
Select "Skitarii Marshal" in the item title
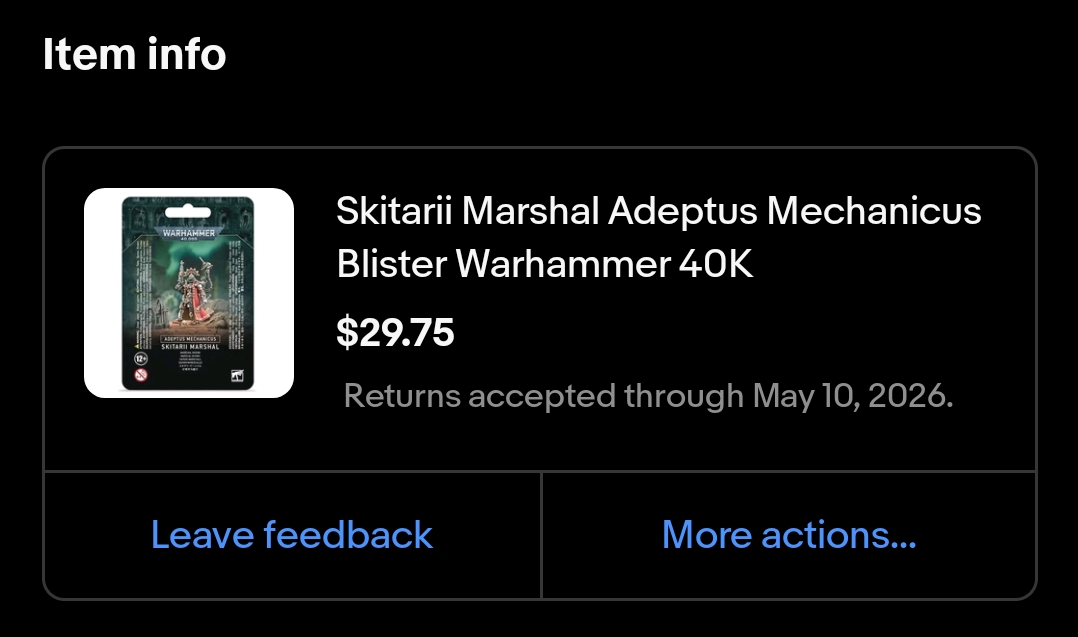(468, 211)
